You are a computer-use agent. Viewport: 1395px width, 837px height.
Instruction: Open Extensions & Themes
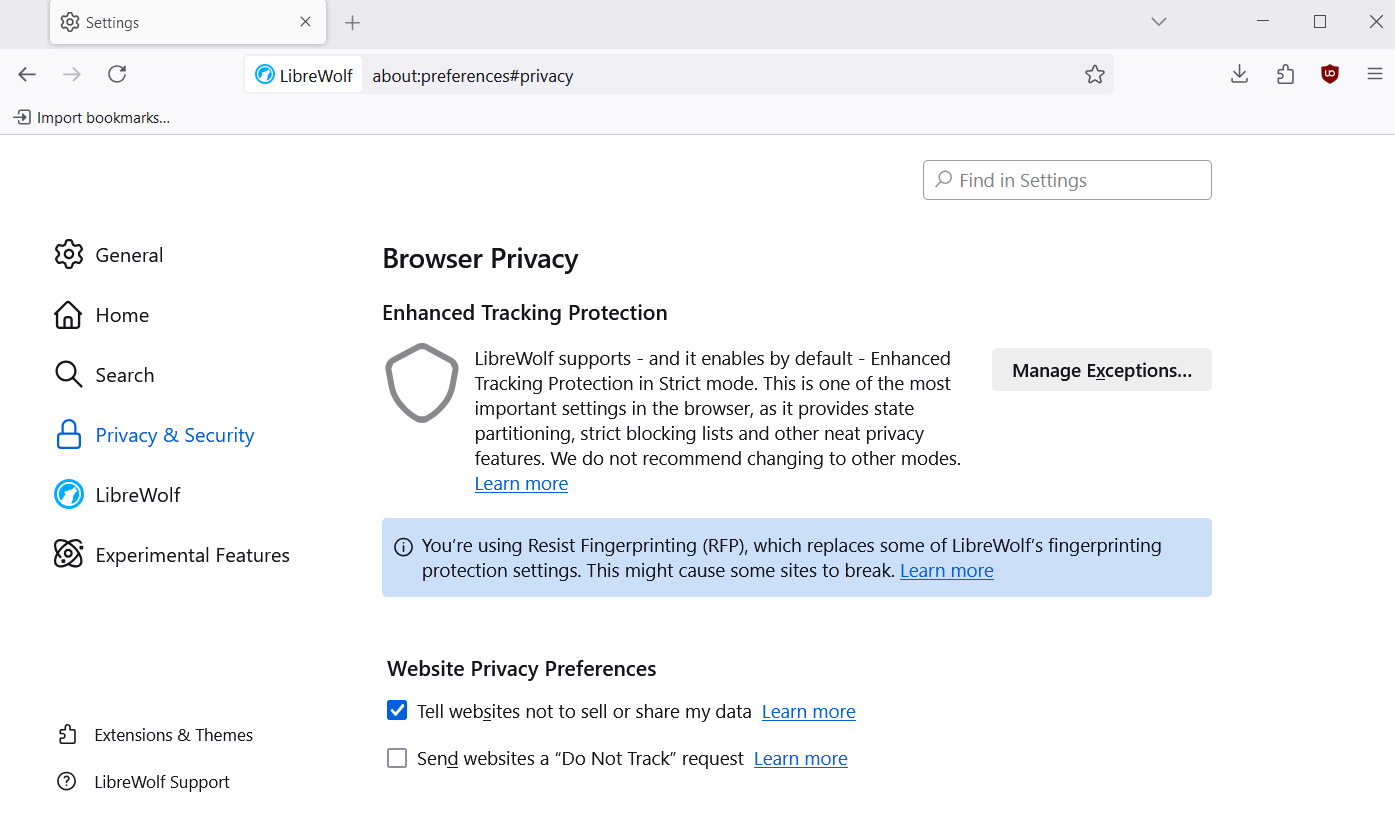click(155, 735)
